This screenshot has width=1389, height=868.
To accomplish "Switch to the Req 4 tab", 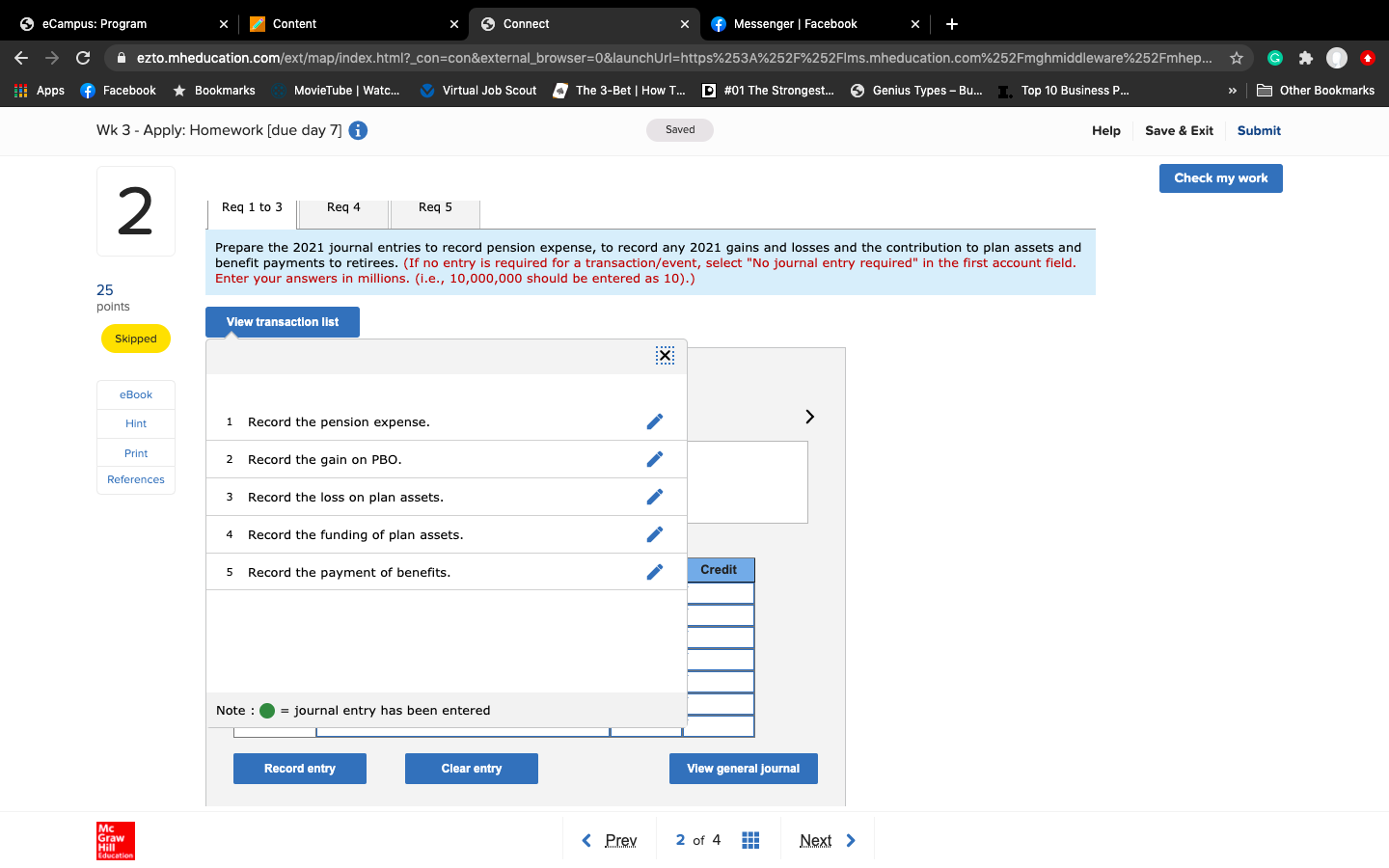I will pos(342,206).
